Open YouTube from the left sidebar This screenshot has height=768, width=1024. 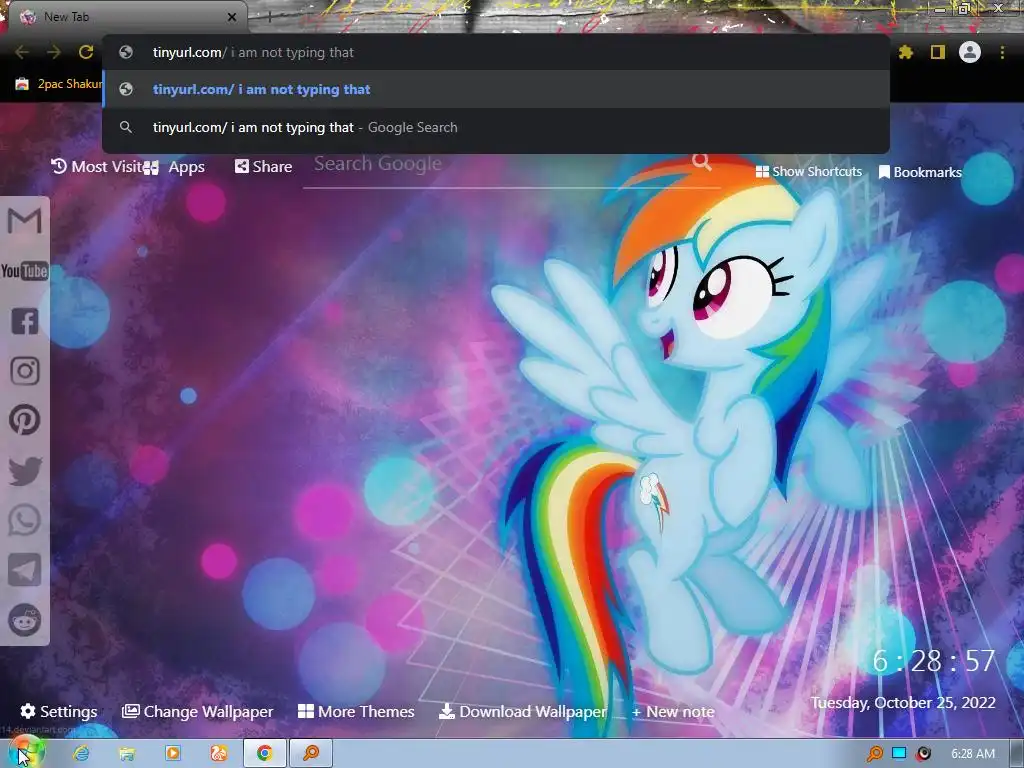(24, 270)
